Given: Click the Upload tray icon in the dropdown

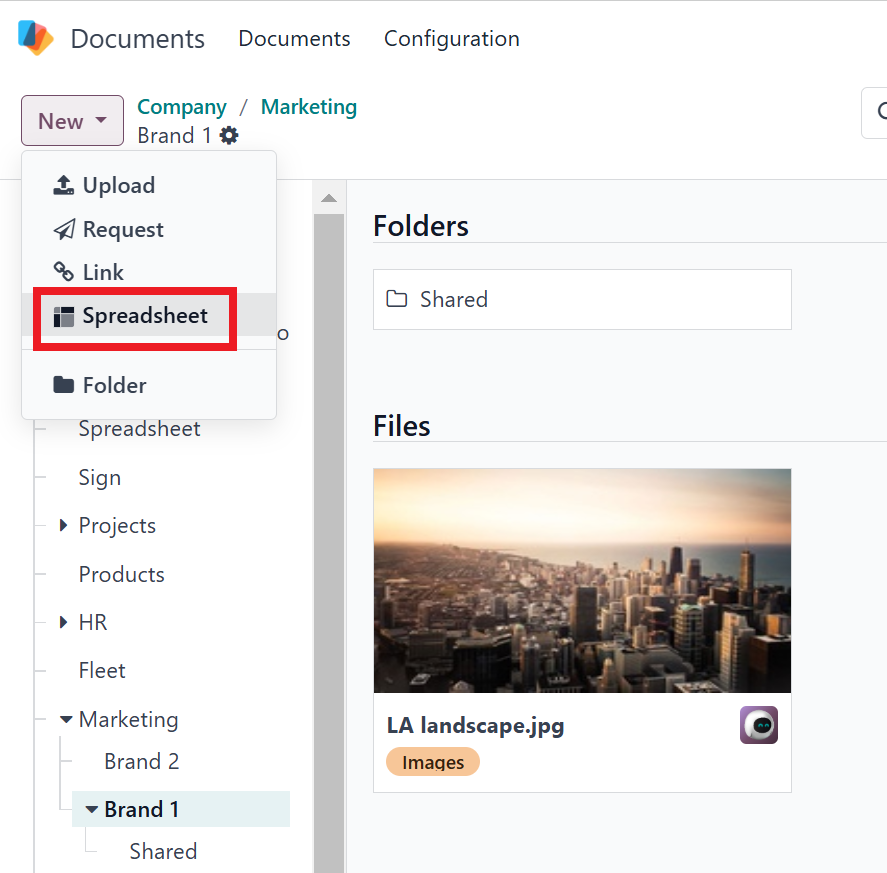Looking at the screenshot, I should click(63, 185).
